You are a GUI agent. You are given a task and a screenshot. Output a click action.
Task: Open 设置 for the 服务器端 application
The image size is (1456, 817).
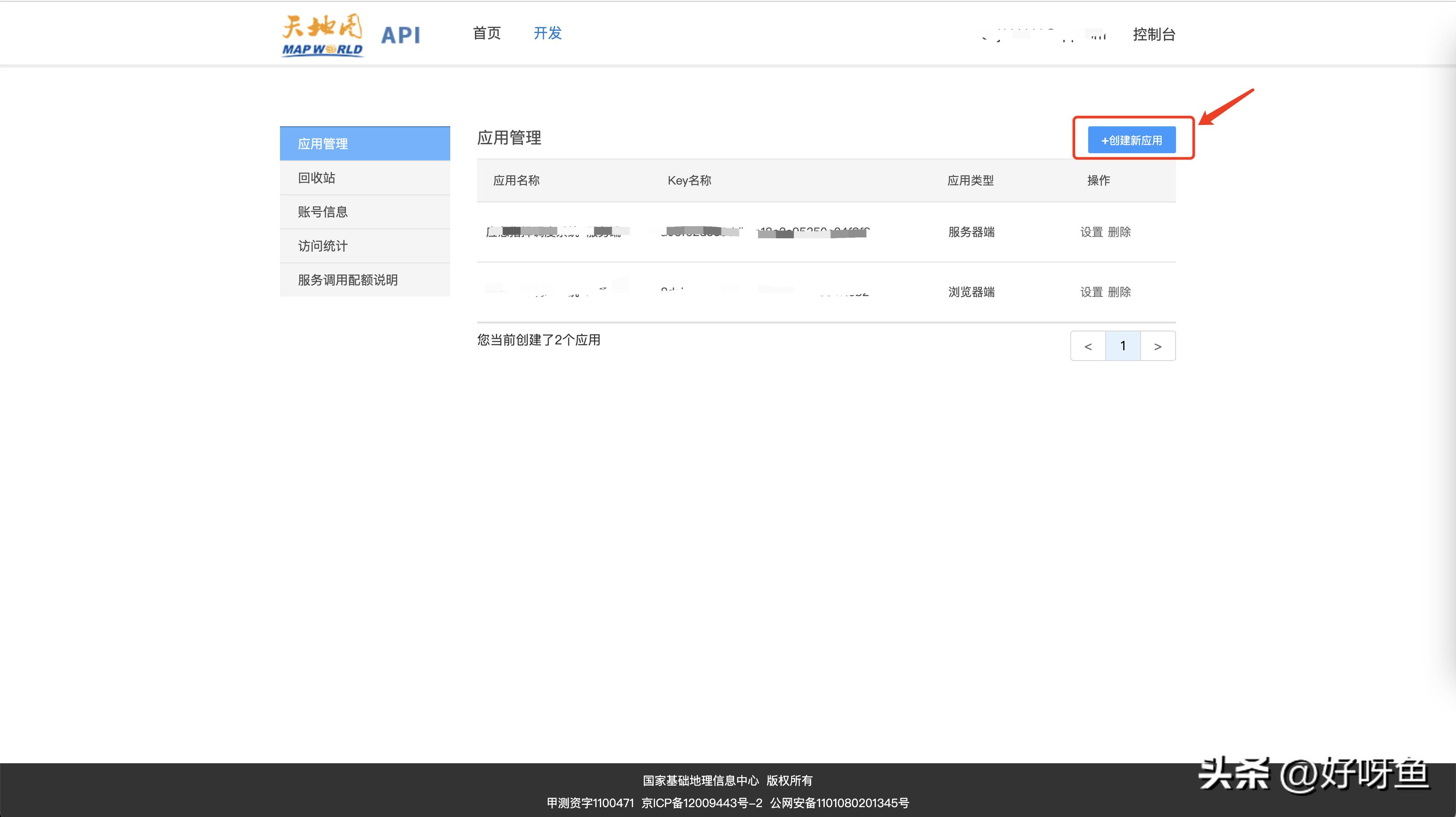pos(1090,232)
